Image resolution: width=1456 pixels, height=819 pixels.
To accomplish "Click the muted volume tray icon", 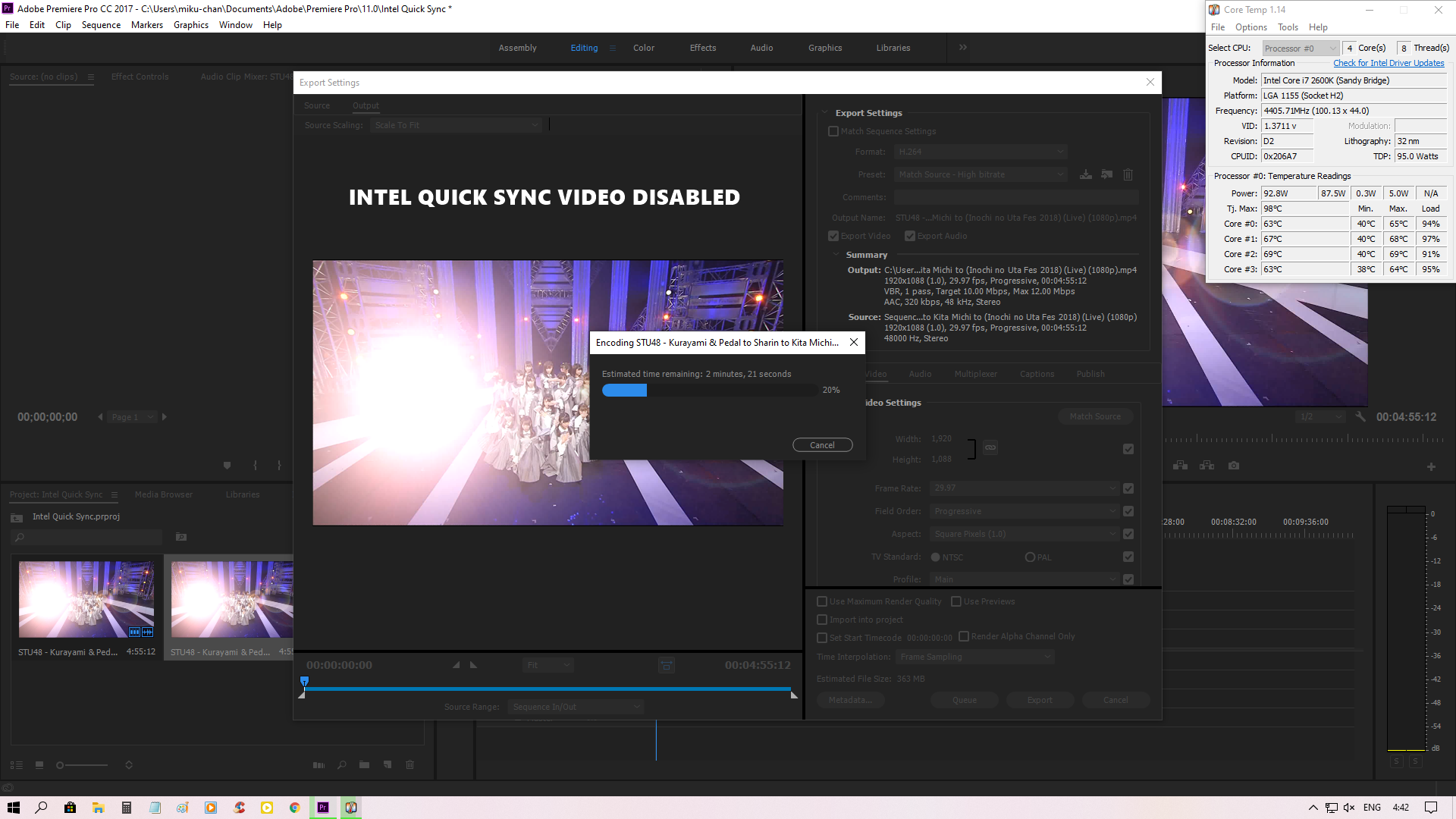I will coord(1349,808).
